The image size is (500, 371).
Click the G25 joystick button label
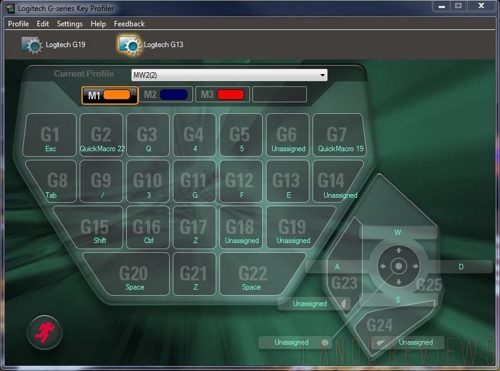pyautogui.click(x=429, y=285)
